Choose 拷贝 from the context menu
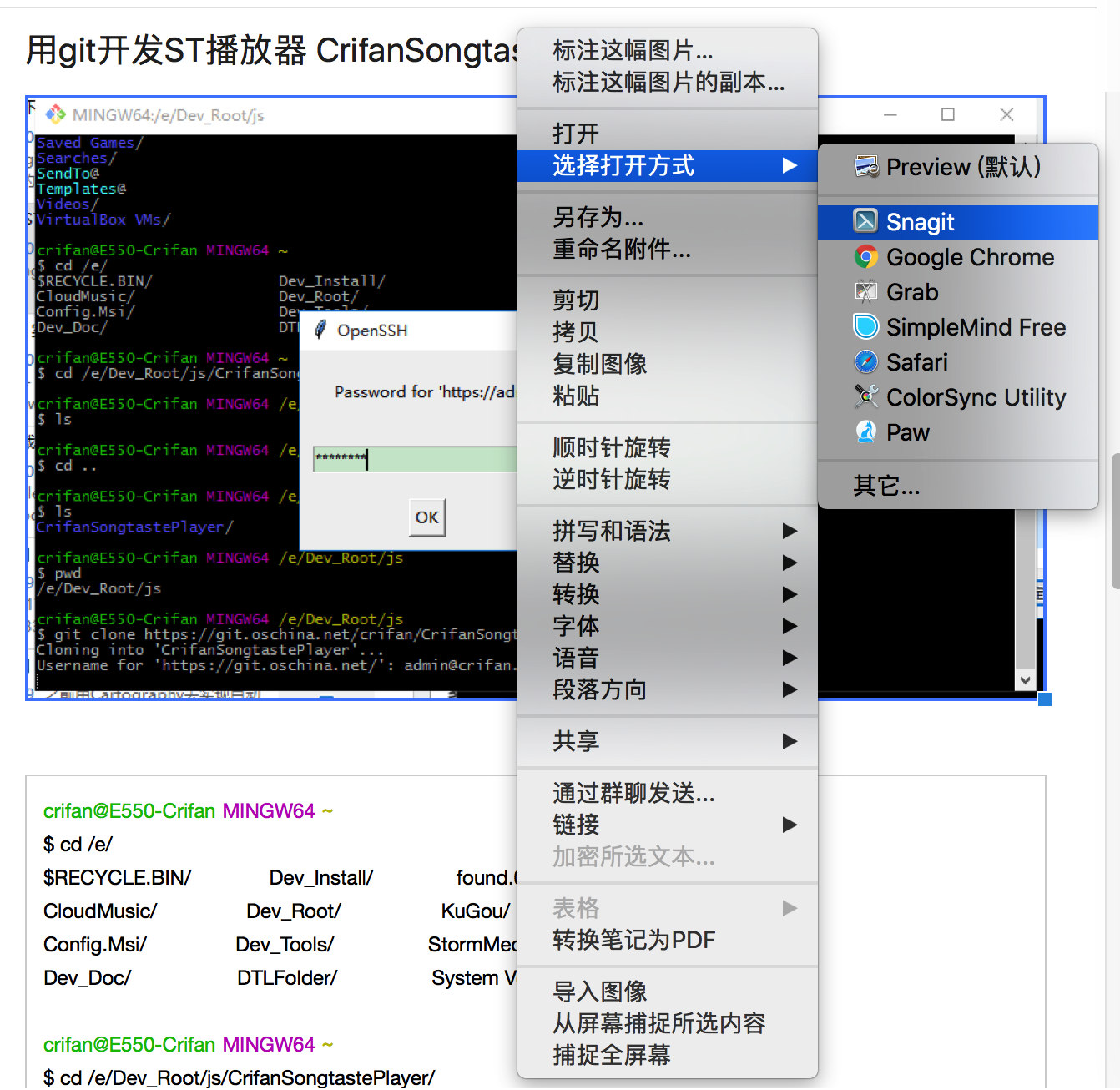 668,332
